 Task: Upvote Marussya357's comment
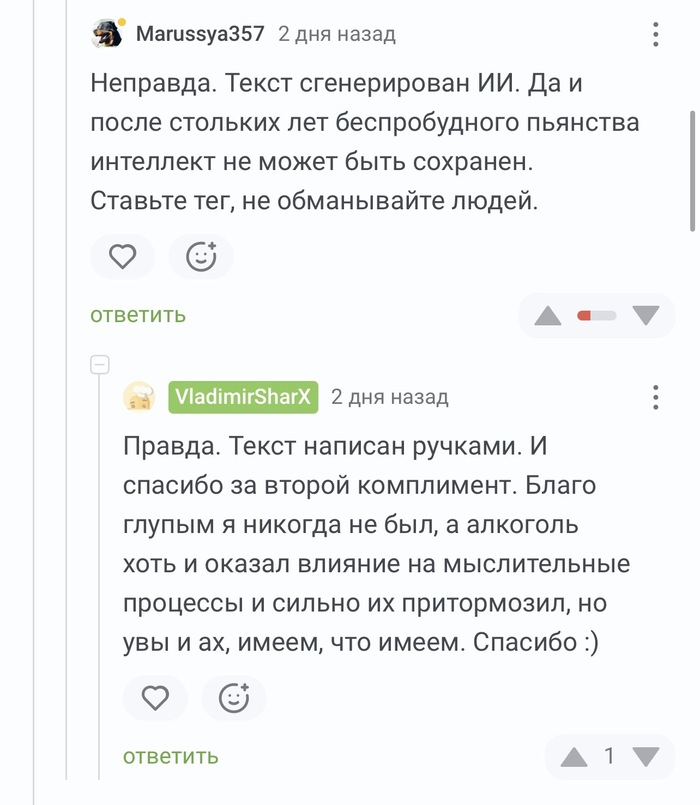pyautogui.click(x=548, y=316)
